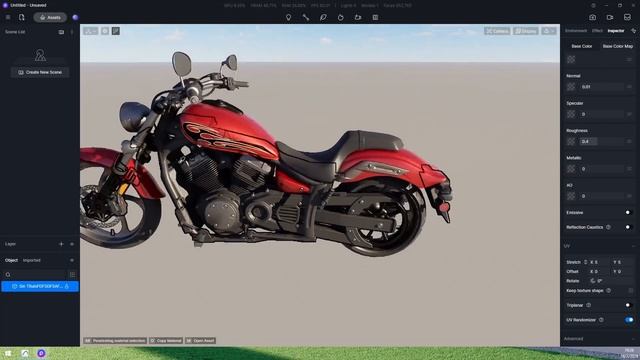Switch to the Environment tab
The height and width of the screenshot is (360, 640).
click(x=576, y=31)
